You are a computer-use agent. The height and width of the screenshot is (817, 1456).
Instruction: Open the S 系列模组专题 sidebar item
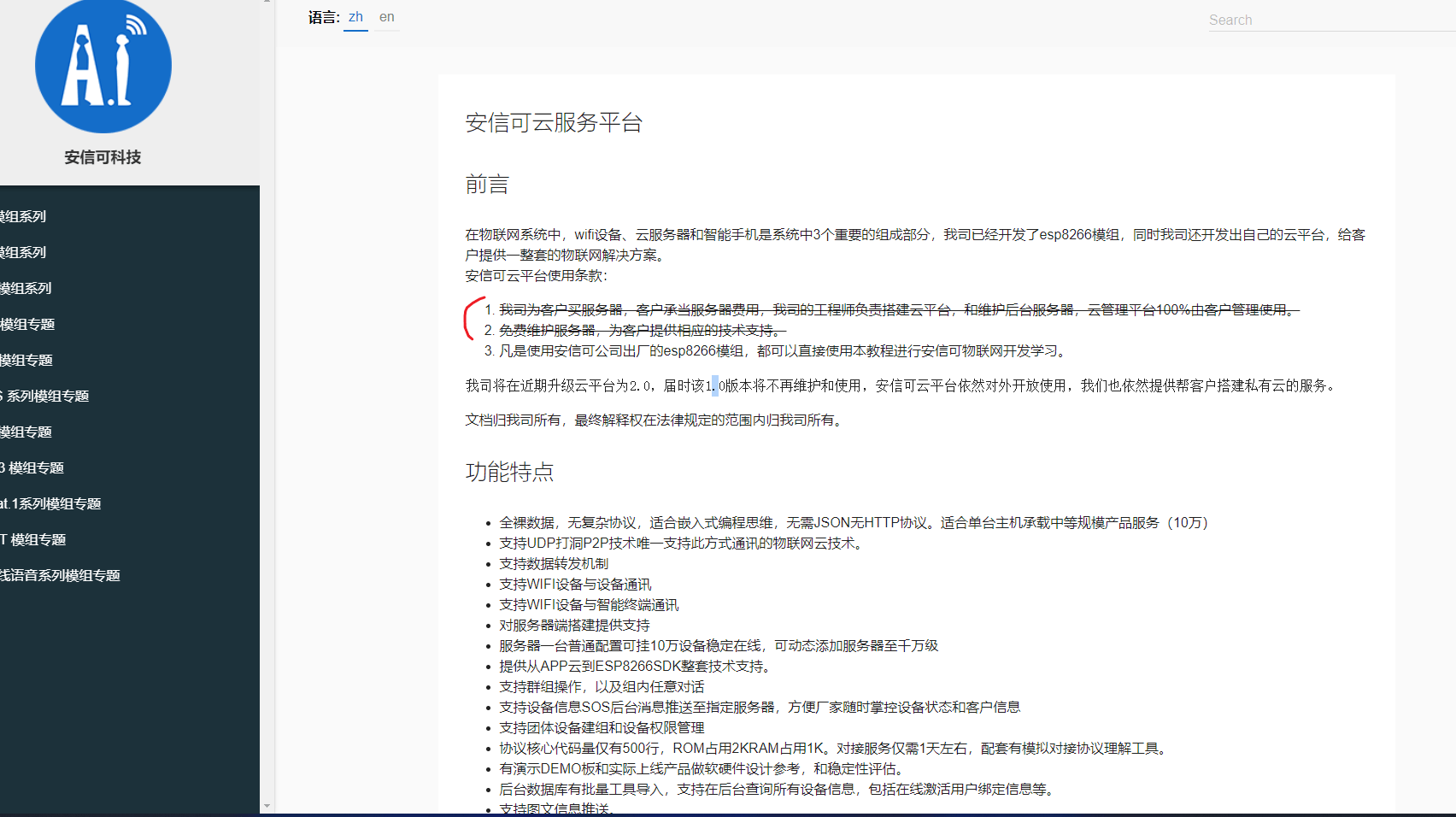pos(44,396)
